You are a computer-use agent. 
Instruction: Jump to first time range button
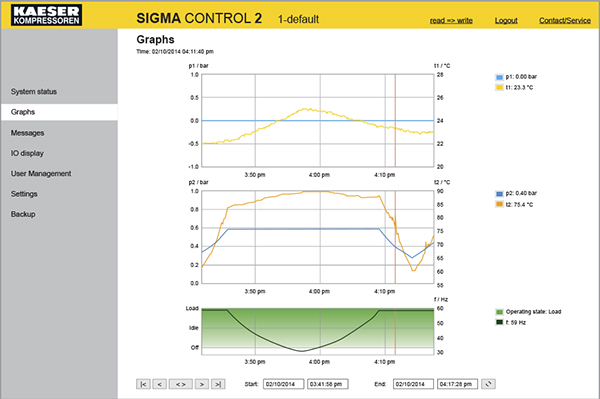click(x=143, y=384)
